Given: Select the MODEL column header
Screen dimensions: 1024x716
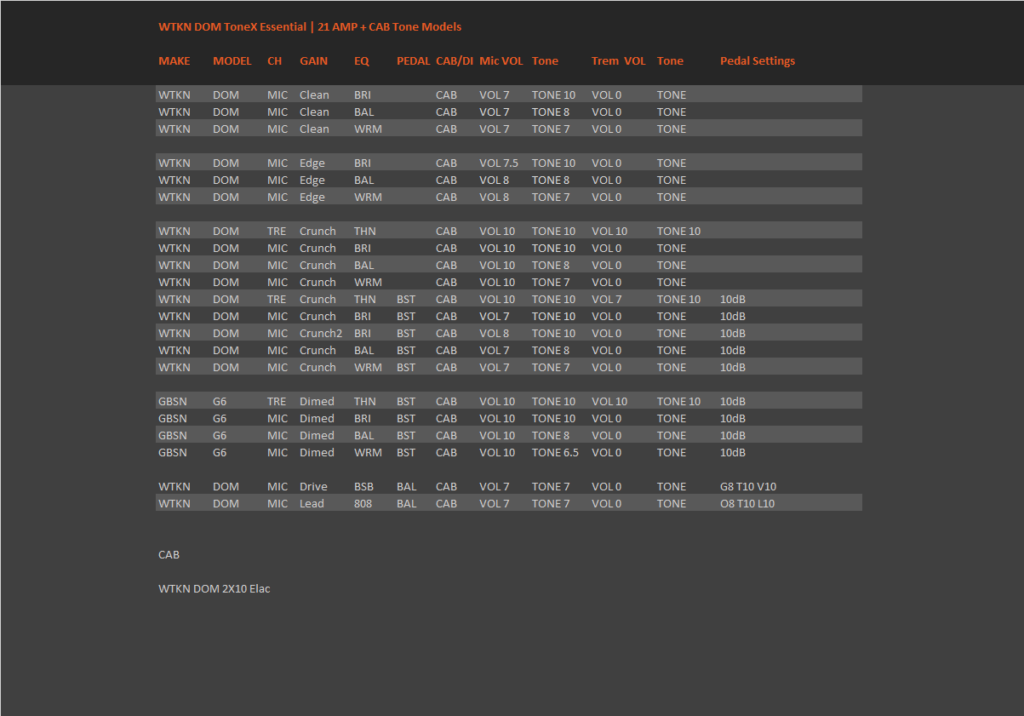Looking at the screenshot, I should [x=232, y=61].
